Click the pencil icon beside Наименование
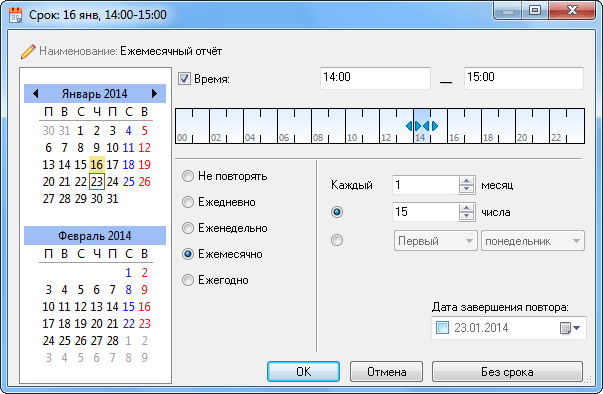Screen dimensions: 603x394 click(x=28, y=51)
